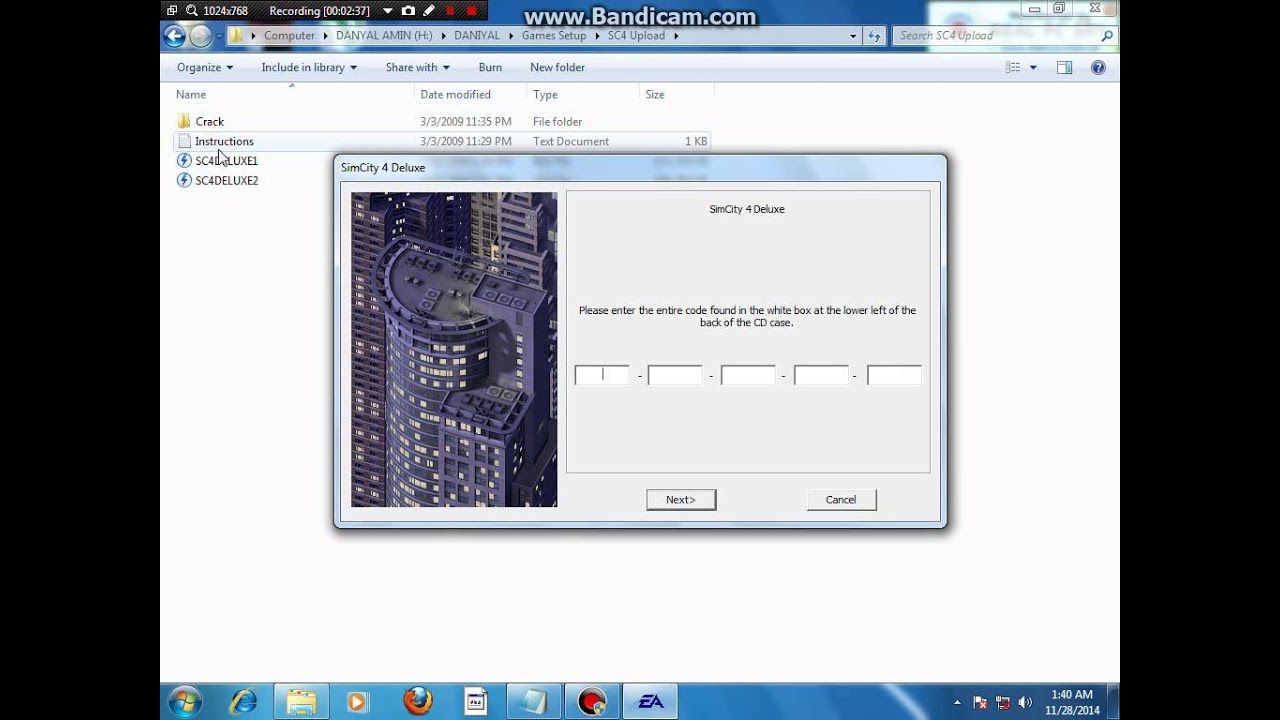
Task: Click DANYAL AMIN (H:) breadcrumb
Action: tap(384, 35)
